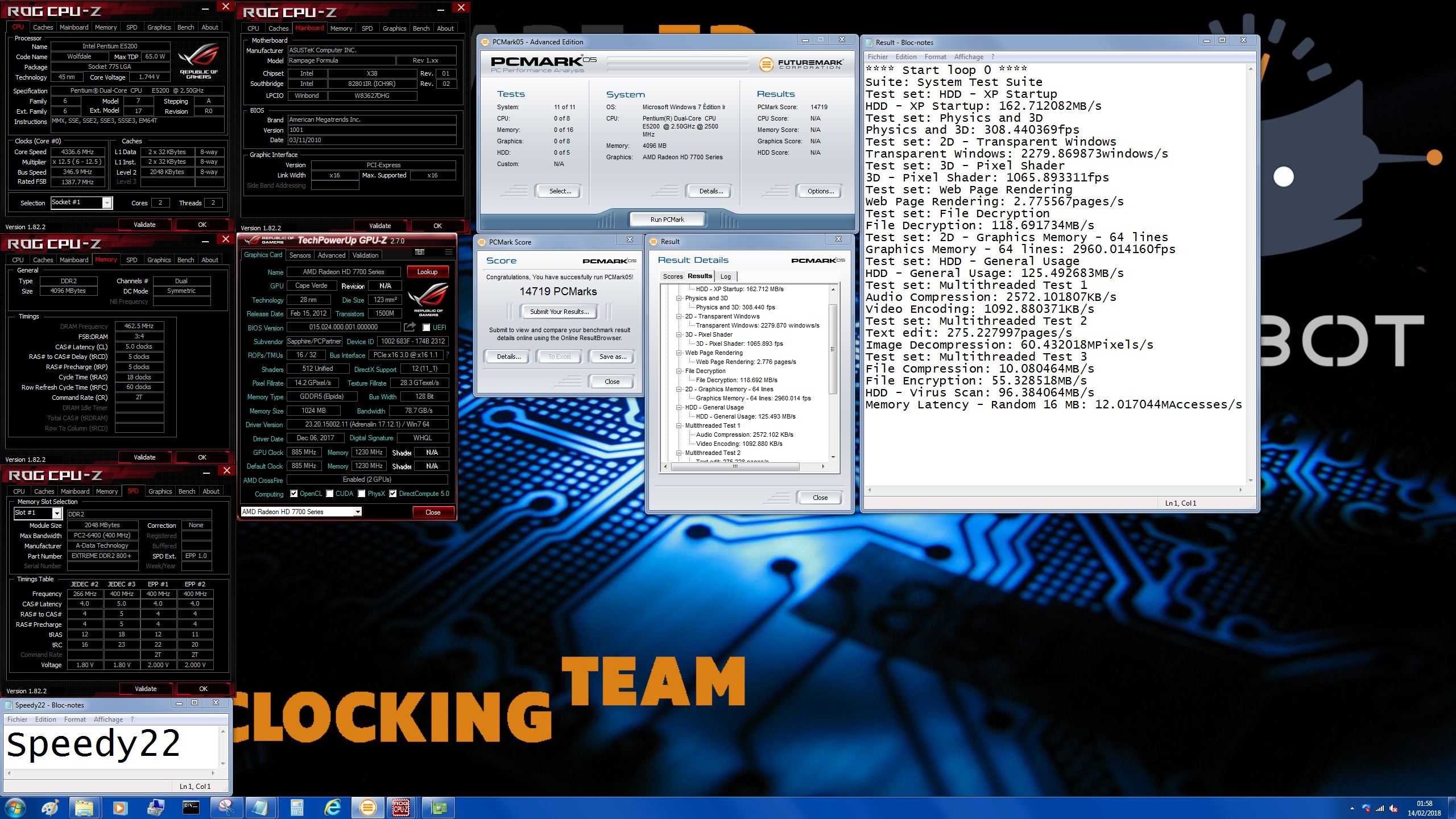Click the security alert tray icon
The height and width of the screenshot is (819, 1456).
(1366, 808)
